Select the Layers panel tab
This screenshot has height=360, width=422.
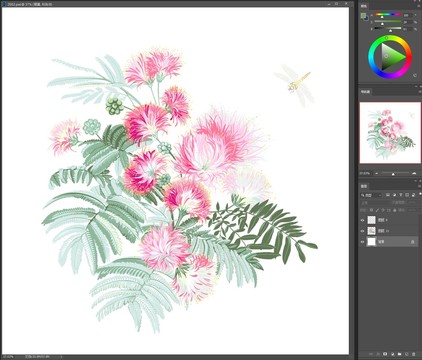364,186
